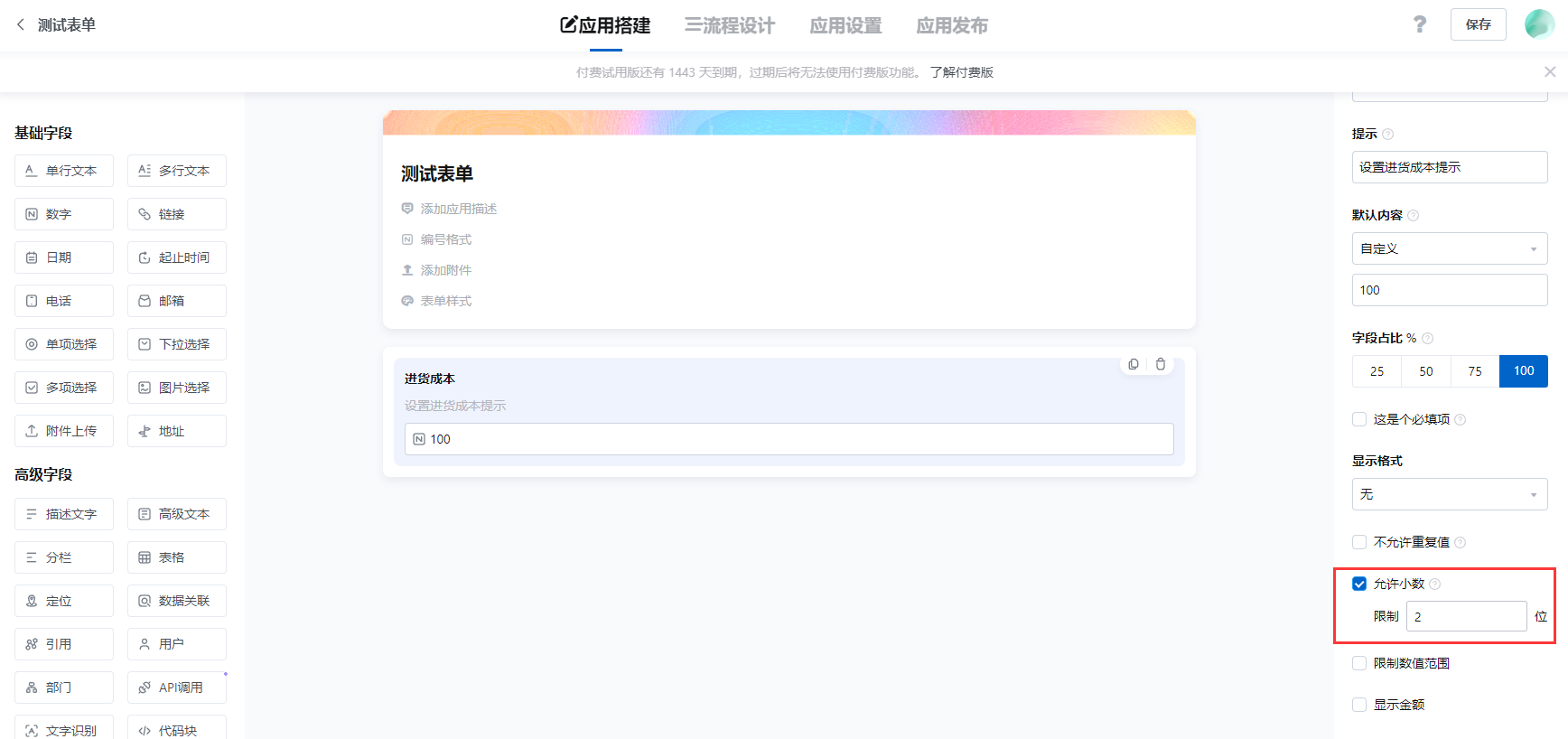Uncheck 允许小数 checkbox
Viewport: 1568px width, 739px height.
tap(1359, 584)
